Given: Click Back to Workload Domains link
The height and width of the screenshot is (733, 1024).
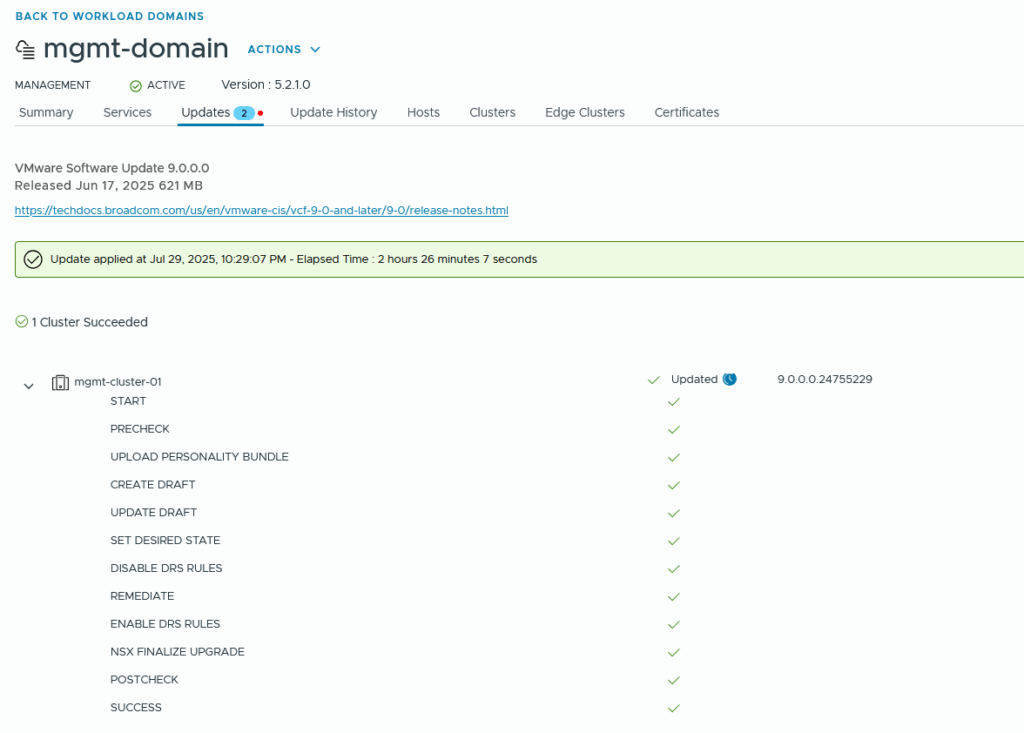Looking at the screenshot, I should pos(109,16).
